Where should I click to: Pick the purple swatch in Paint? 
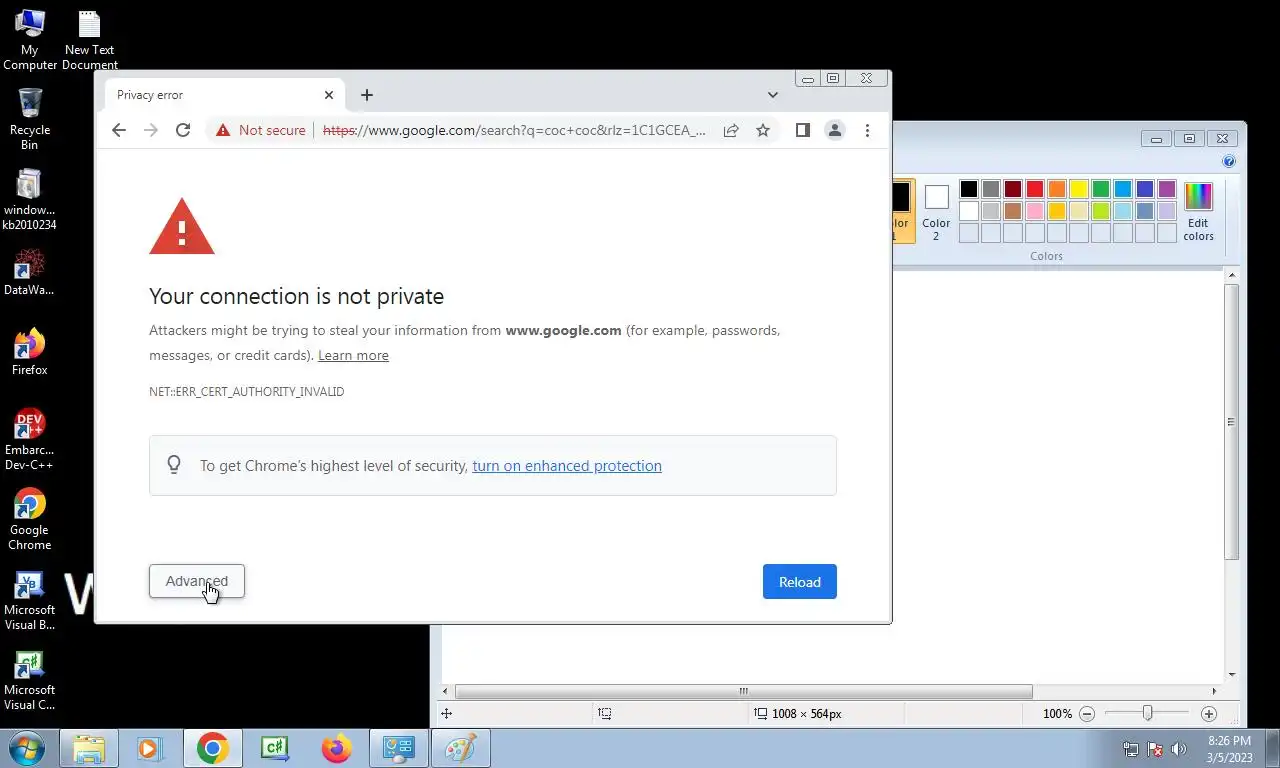click(1167, 189)
